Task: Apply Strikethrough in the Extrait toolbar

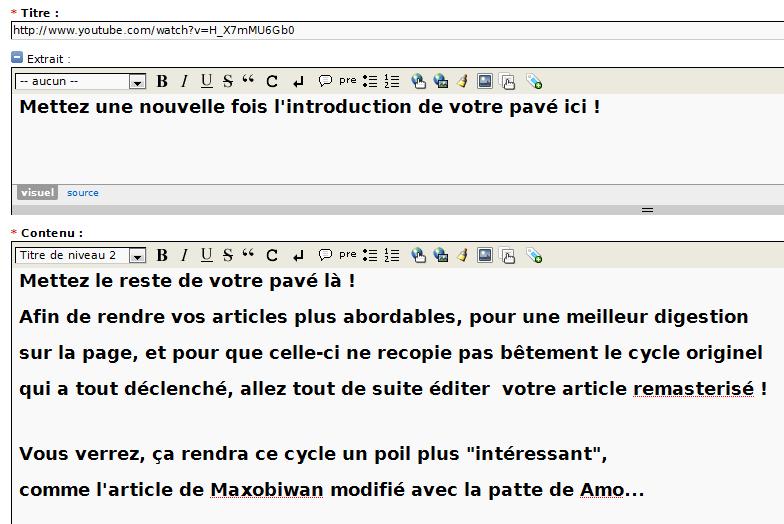Action: (228, 81)
